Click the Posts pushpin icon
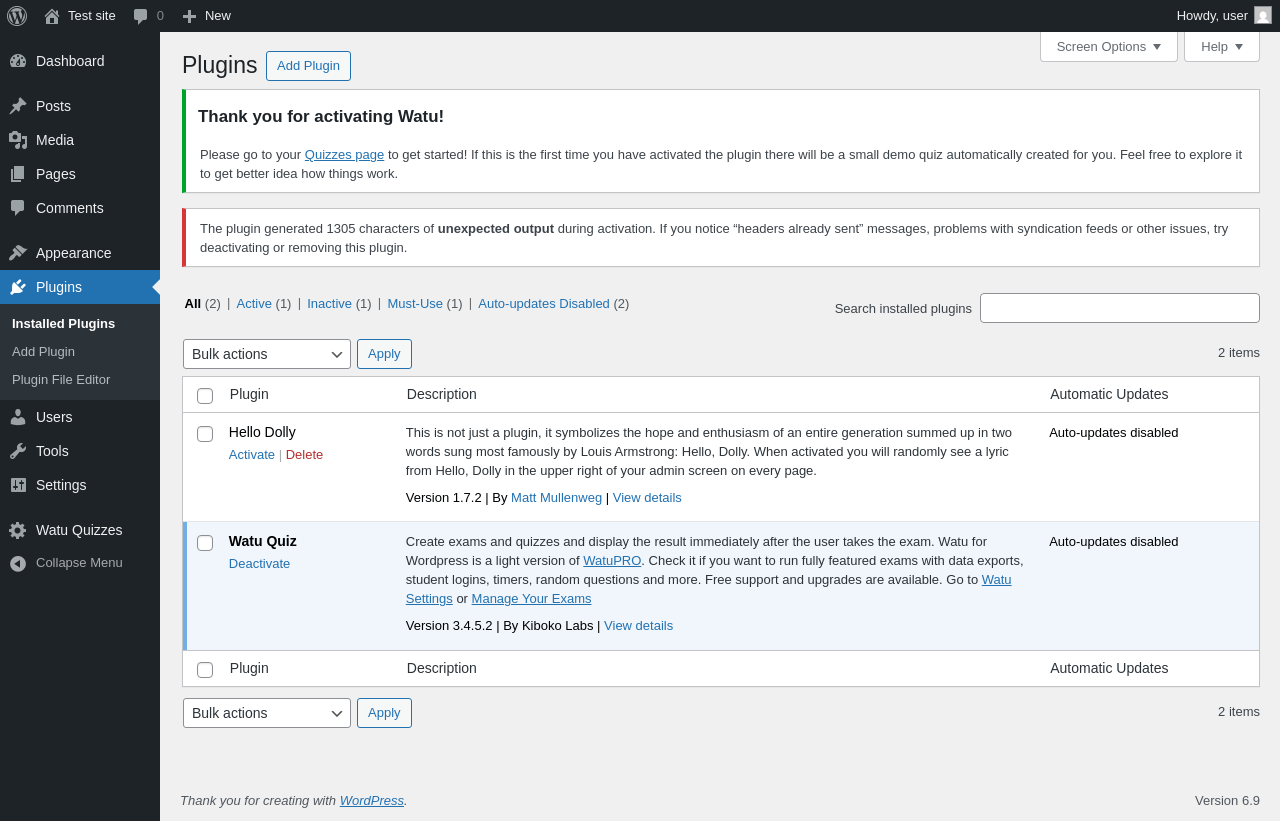1280x821 pixels. (18, 106)
